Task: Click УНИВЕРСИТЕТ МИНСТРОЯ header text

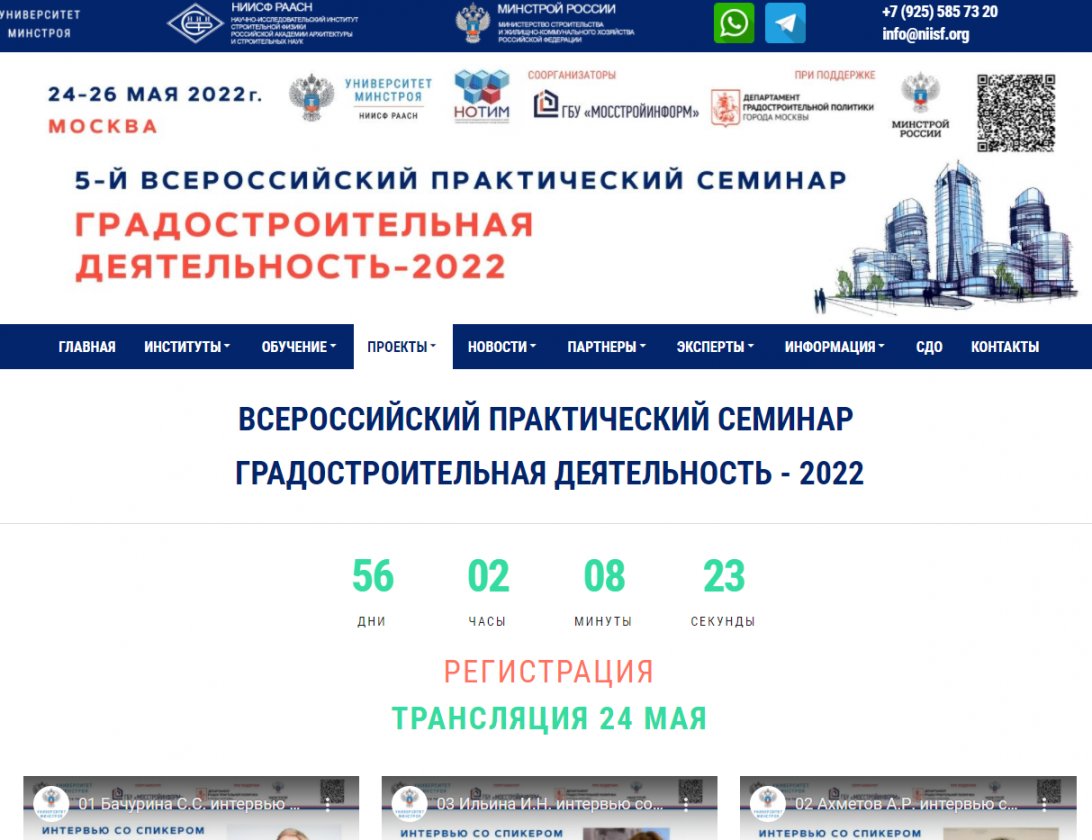Action: pyautogui.click(x=39, y=24)
